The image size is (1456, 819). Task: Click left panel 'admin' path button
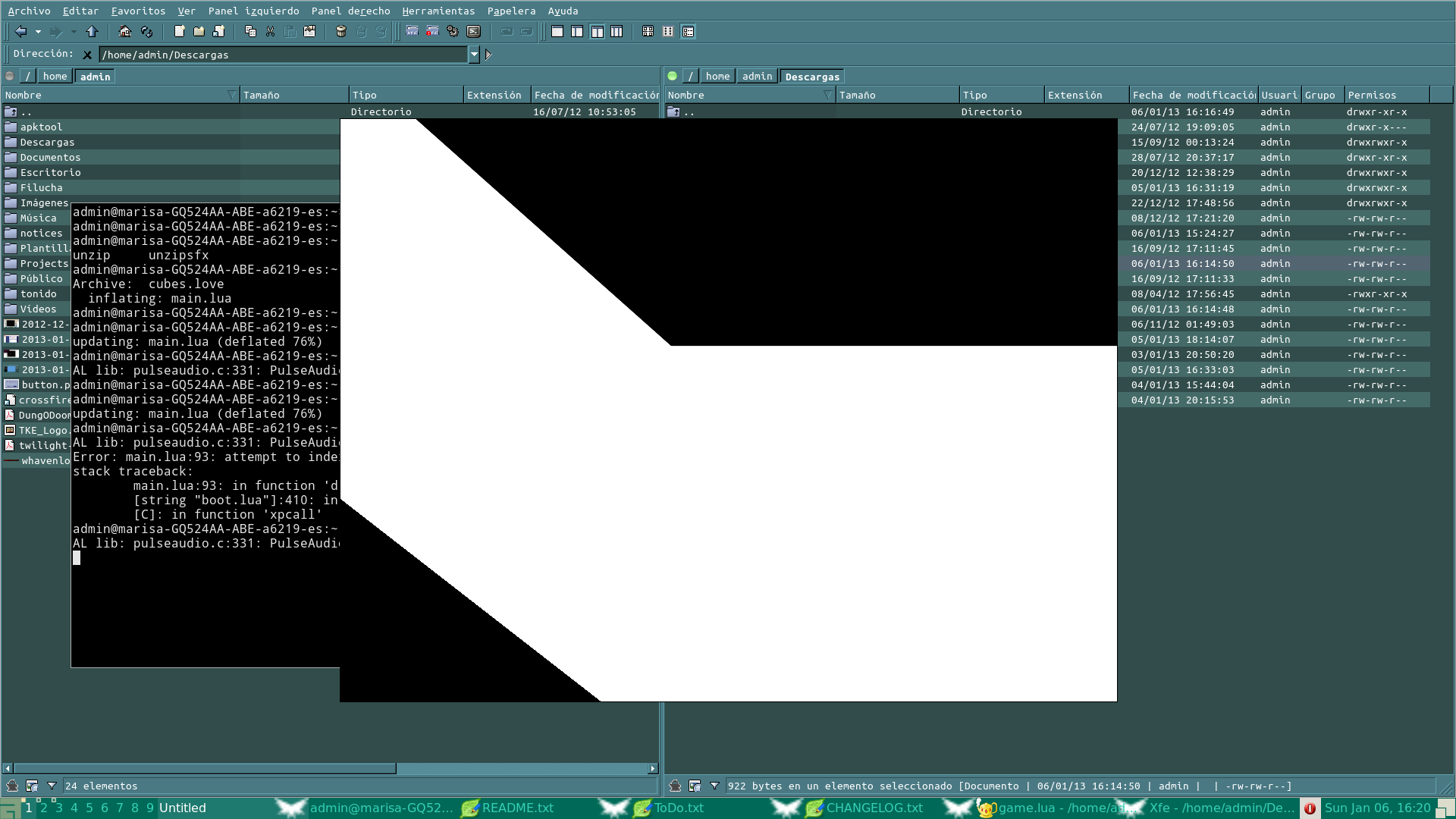coord(95,76)
